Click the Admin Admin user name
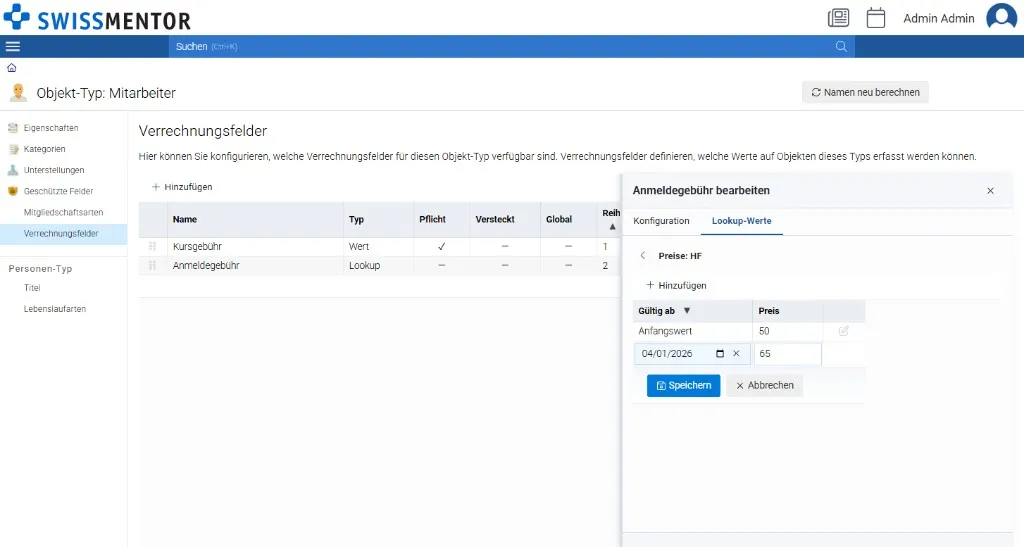1024x547 pixels. coord(938,18)
